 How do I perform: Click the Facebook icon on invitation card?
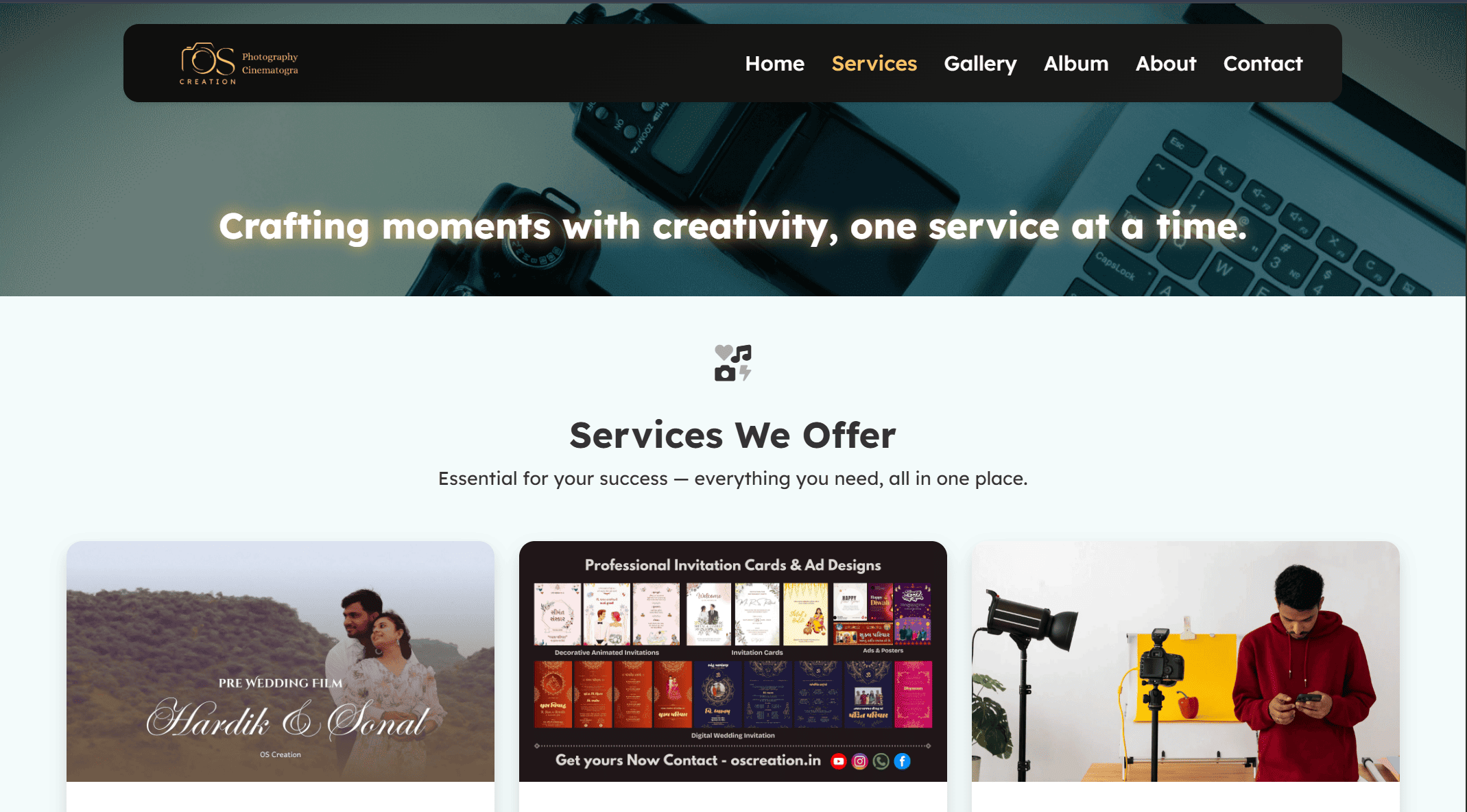902,761
